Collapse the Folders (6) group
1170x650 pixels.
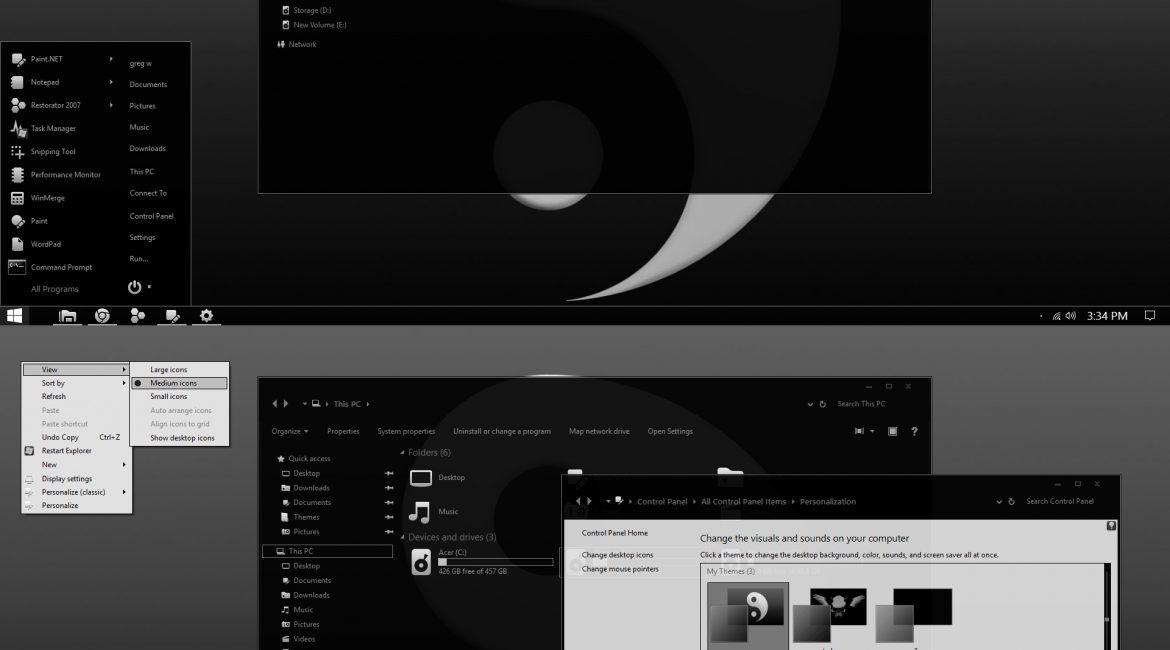tap(402, 452)
